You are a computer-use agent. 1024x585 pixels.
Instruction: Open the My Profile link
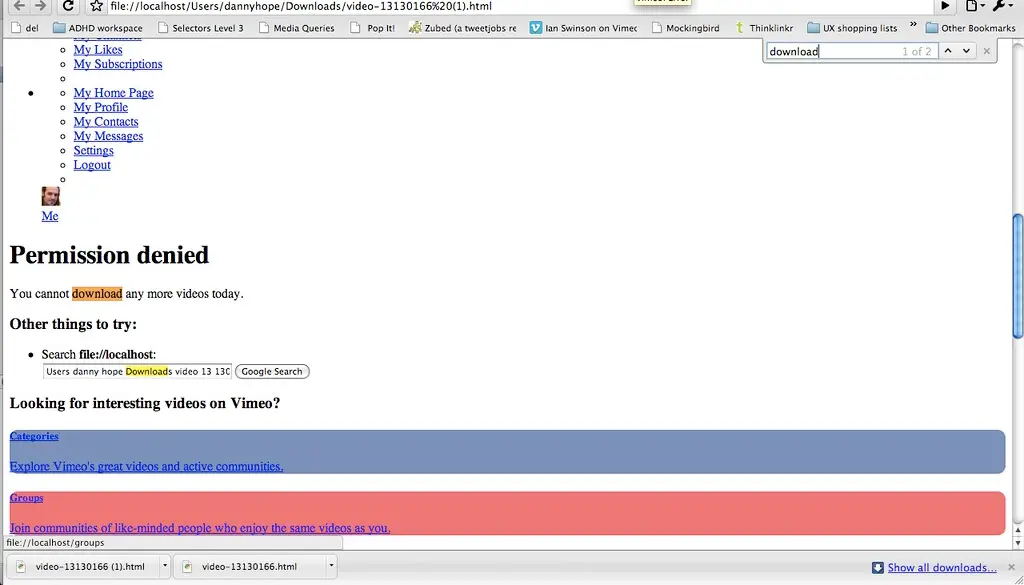tap(101, 107)
